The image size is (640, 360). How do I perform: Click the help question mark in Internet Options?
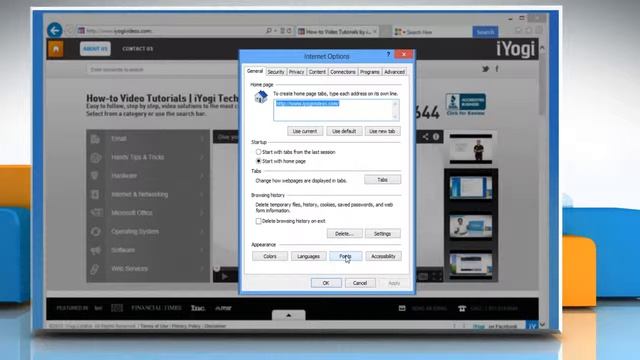coord(388,54)
